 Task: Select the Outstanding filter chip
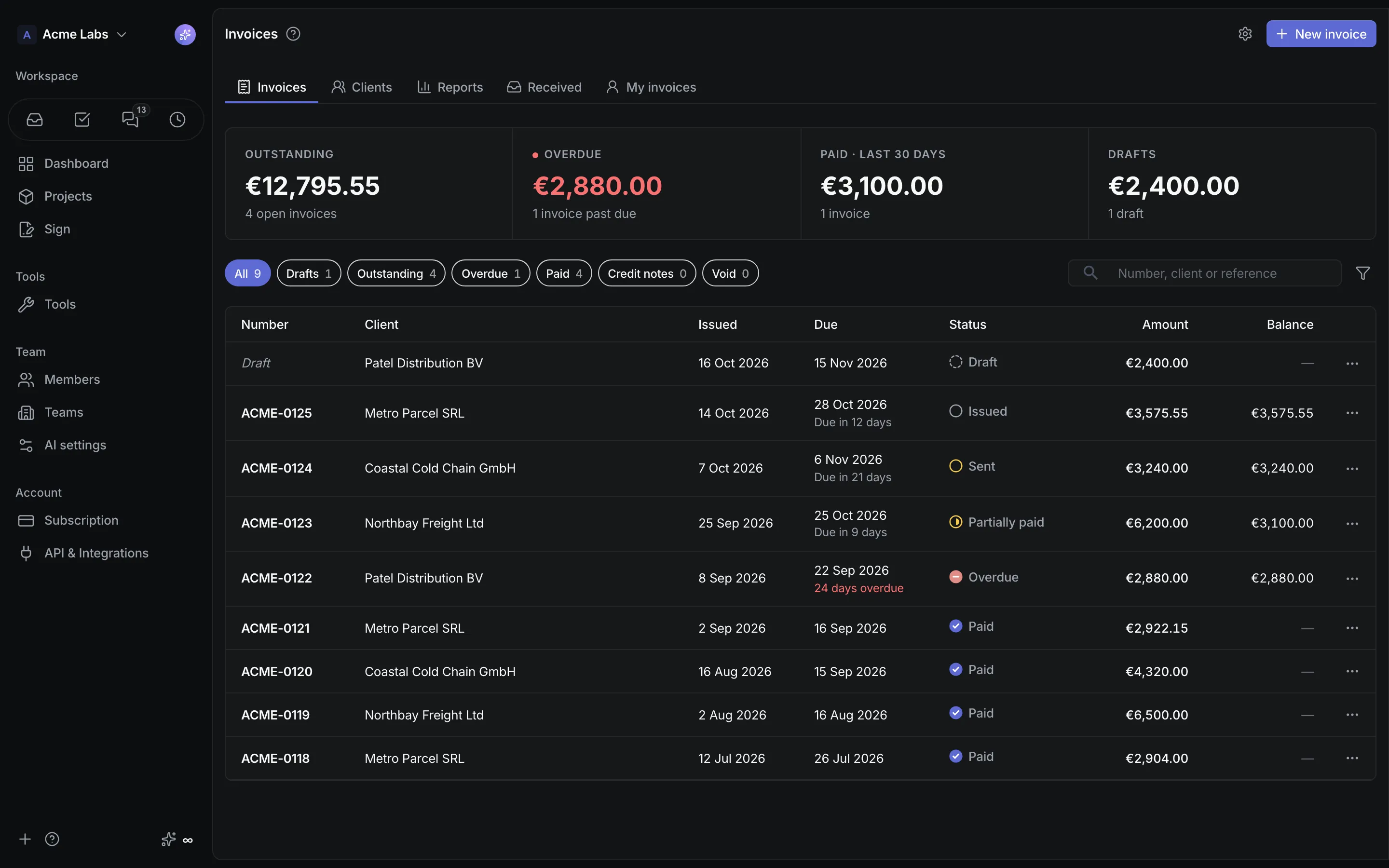click(396, 273)
